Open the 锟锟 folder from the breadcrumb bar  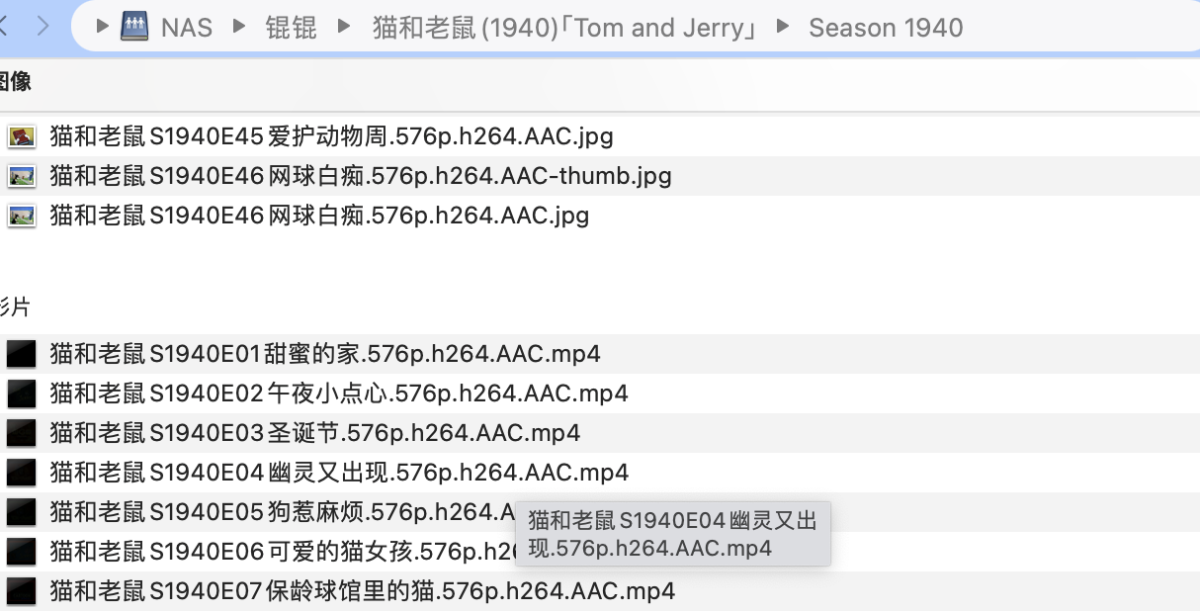tap(289, 27)
